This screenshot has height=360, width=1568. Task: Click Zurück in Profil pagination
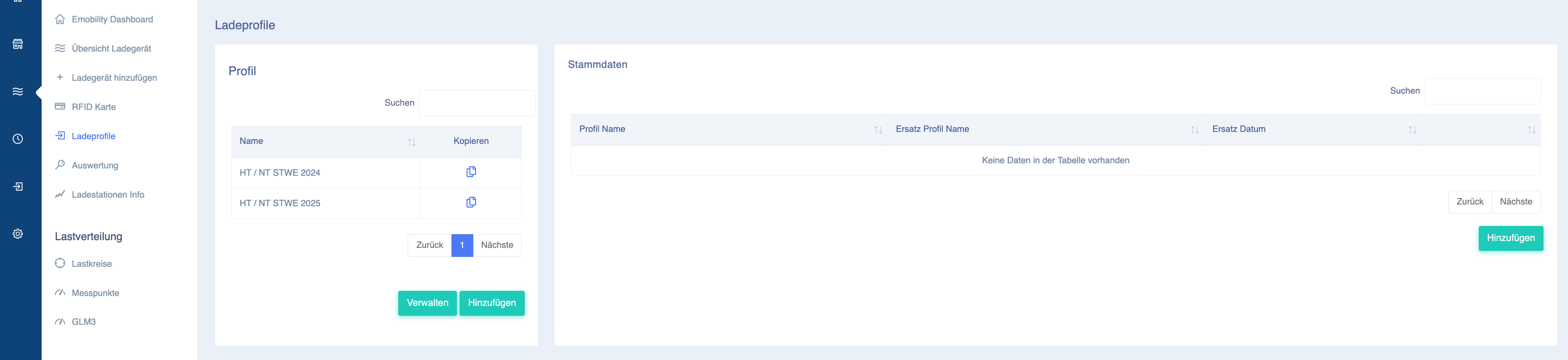[x=430, y=245]
